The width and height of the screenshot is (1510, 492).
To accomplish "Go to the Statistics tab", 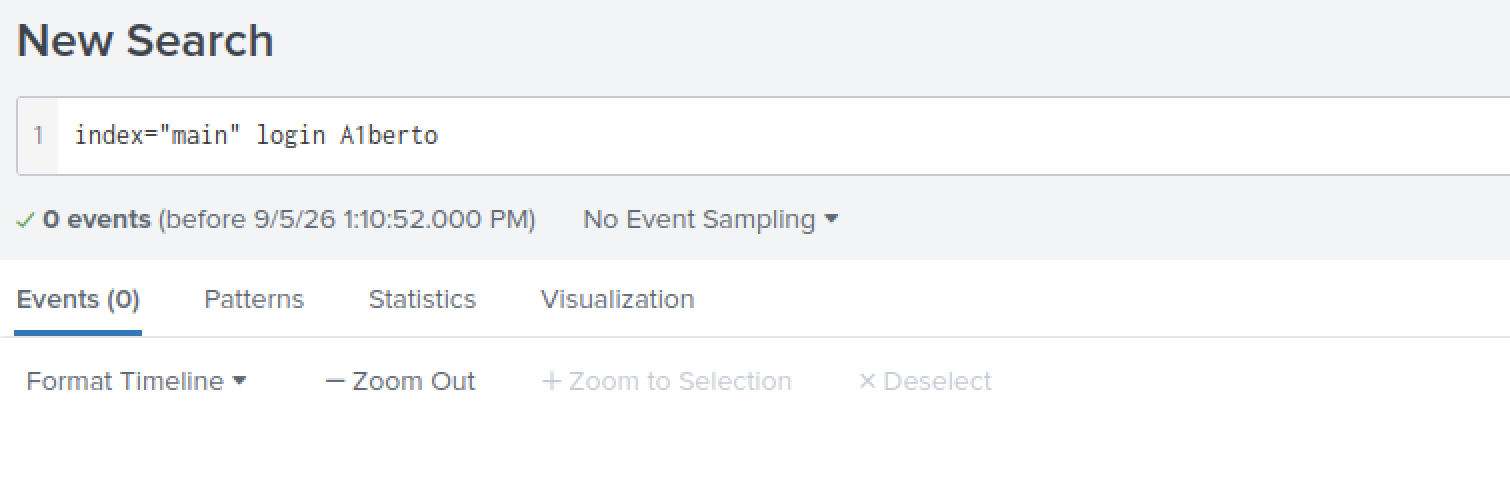I will [422, 300].
